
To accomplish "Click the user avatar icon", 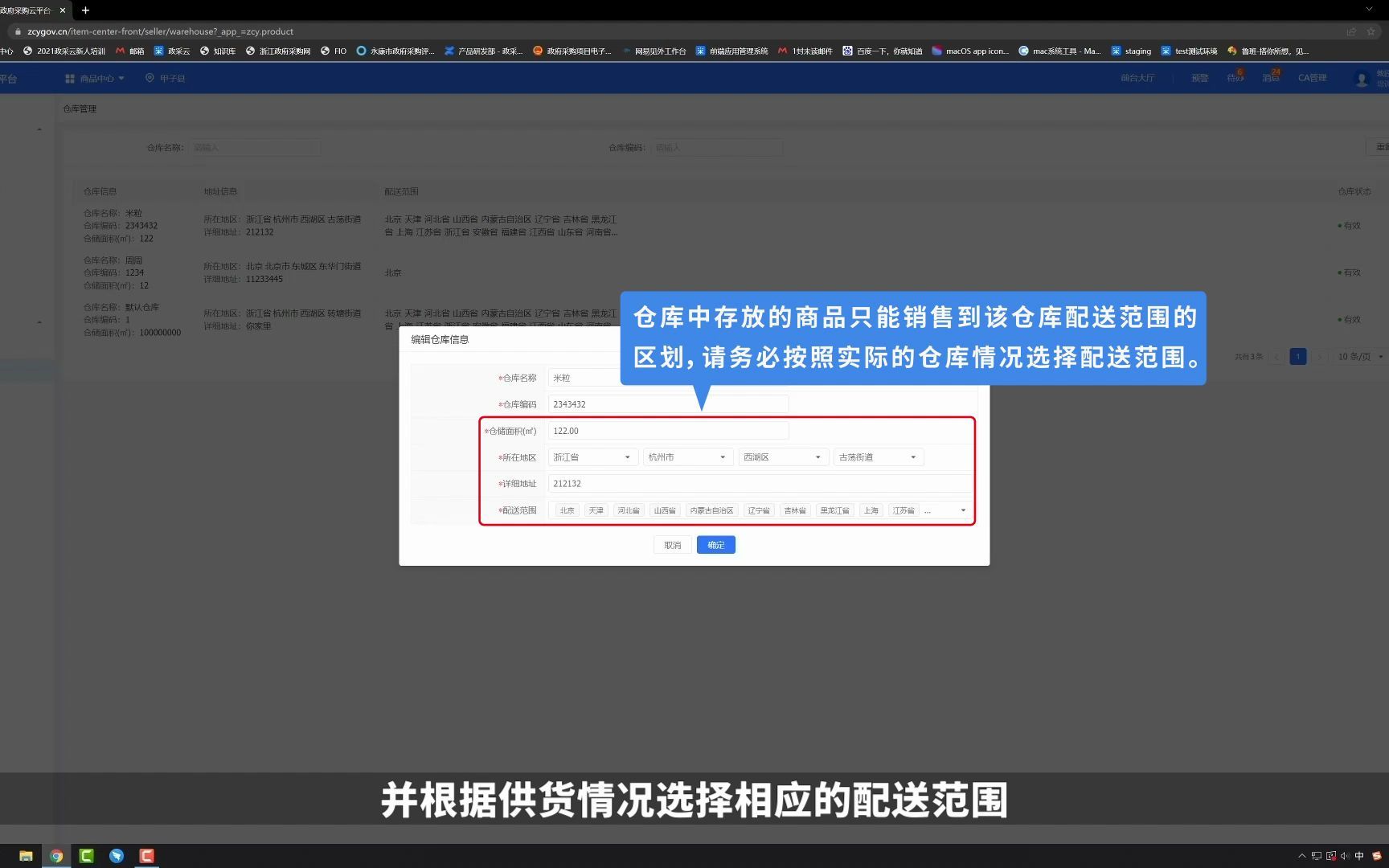I will point(1362,80).
